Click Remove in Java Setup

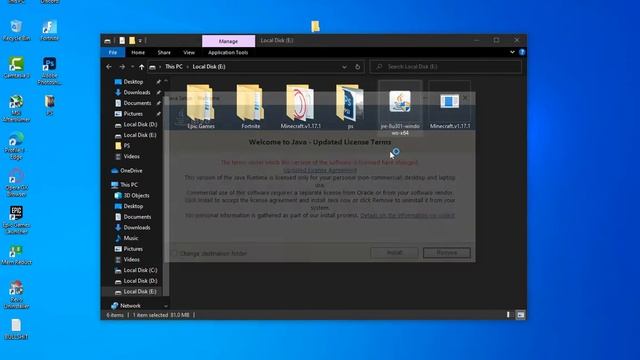pyautogui.click(x=447, y=253)
